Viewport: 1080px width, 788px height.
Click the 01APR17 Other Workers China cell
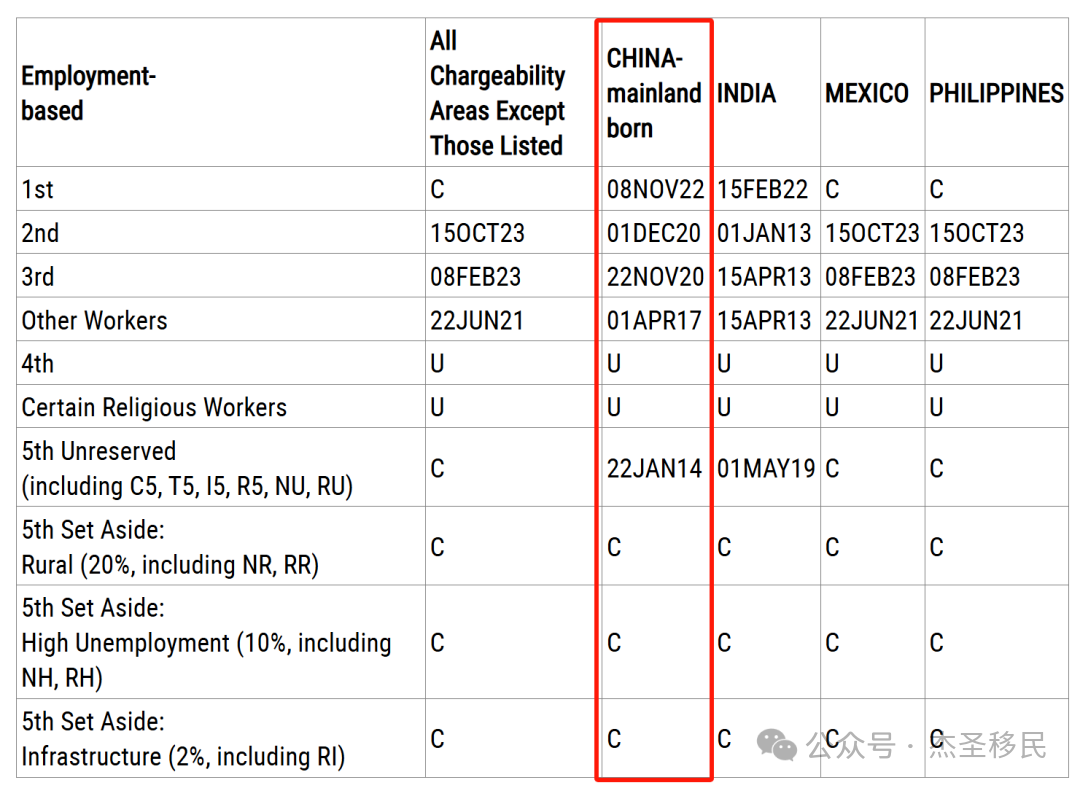pyautogui.click(x=654, y=320)
